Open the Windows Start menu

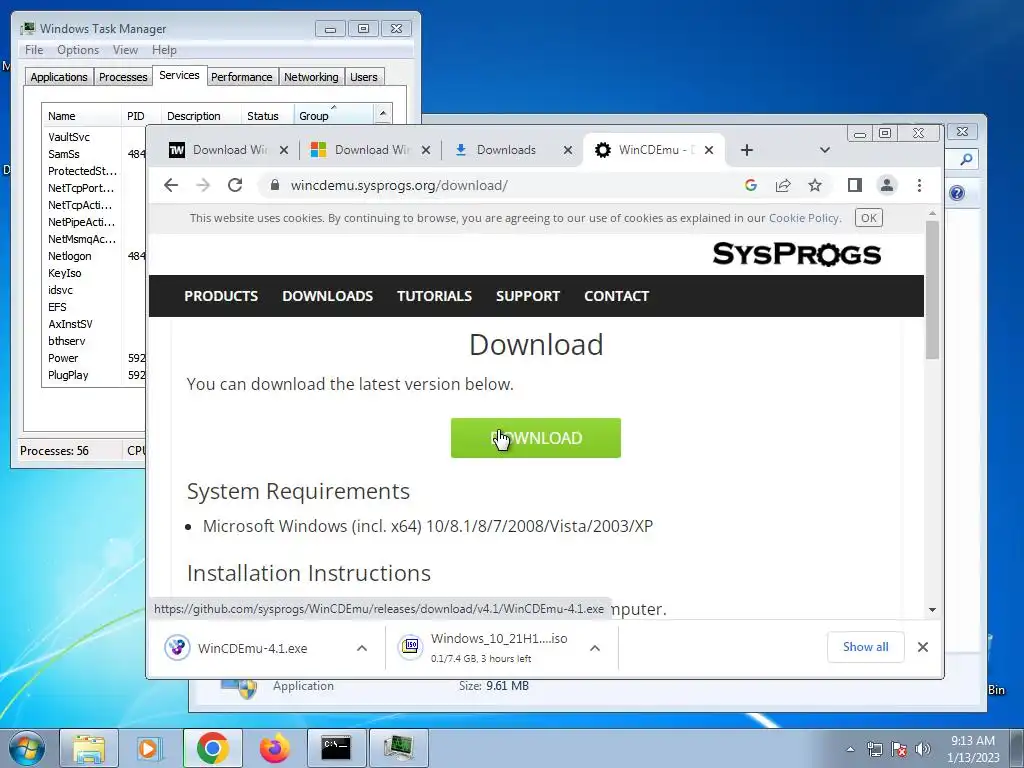(26, 748)
